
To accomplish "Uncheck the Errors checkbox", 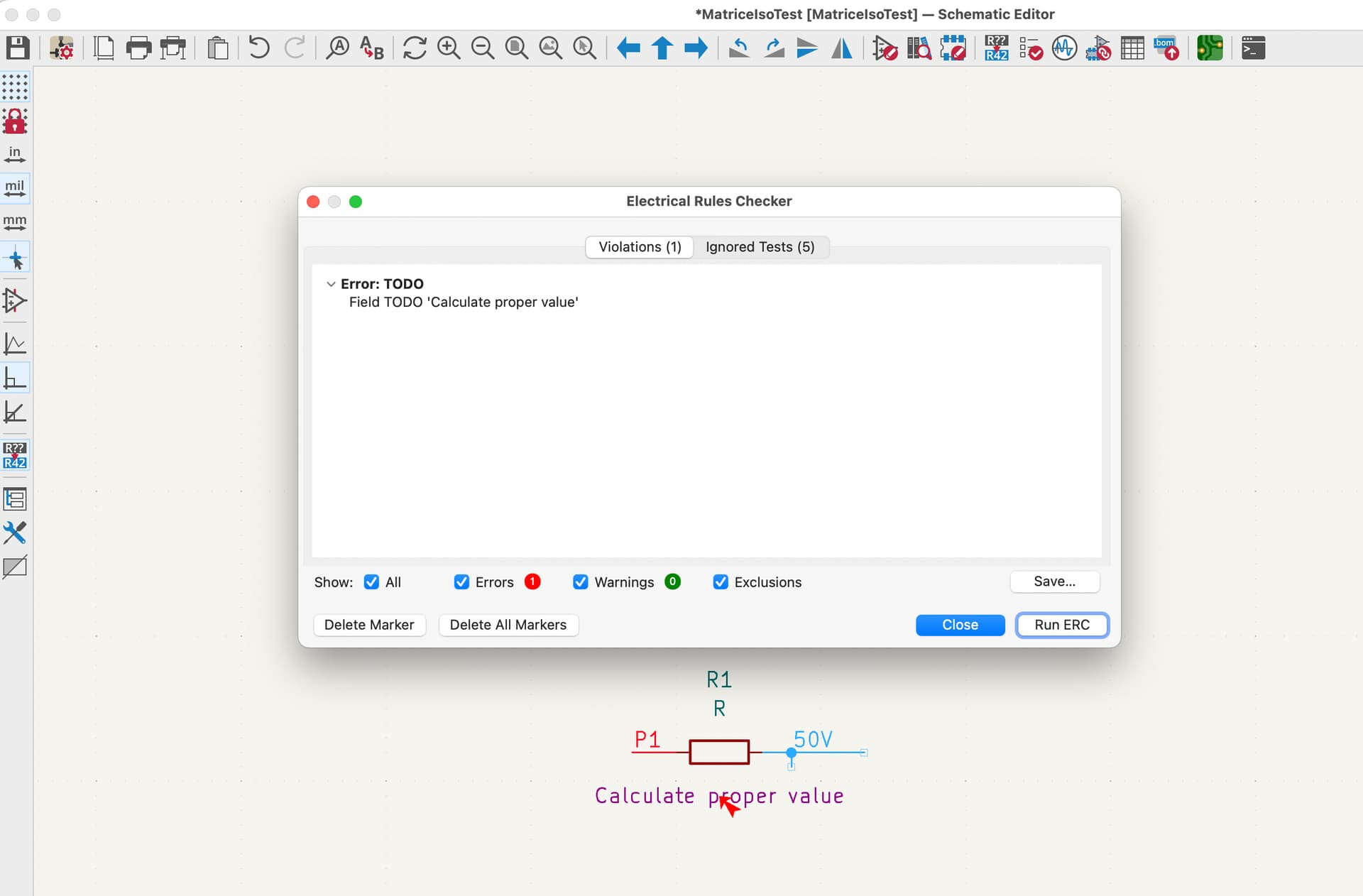I will click(461, 582).
